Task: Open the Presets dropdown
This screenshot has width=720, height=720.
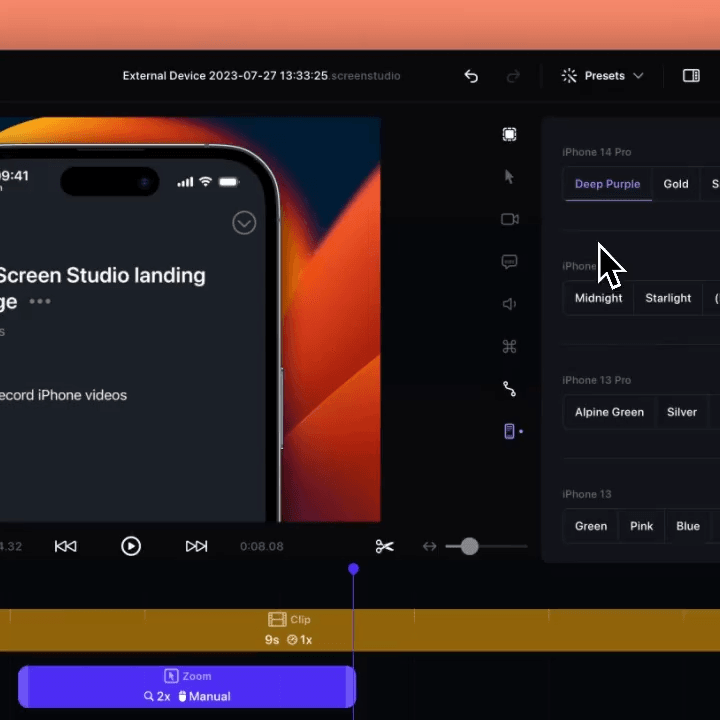Action: pos(603,76)
